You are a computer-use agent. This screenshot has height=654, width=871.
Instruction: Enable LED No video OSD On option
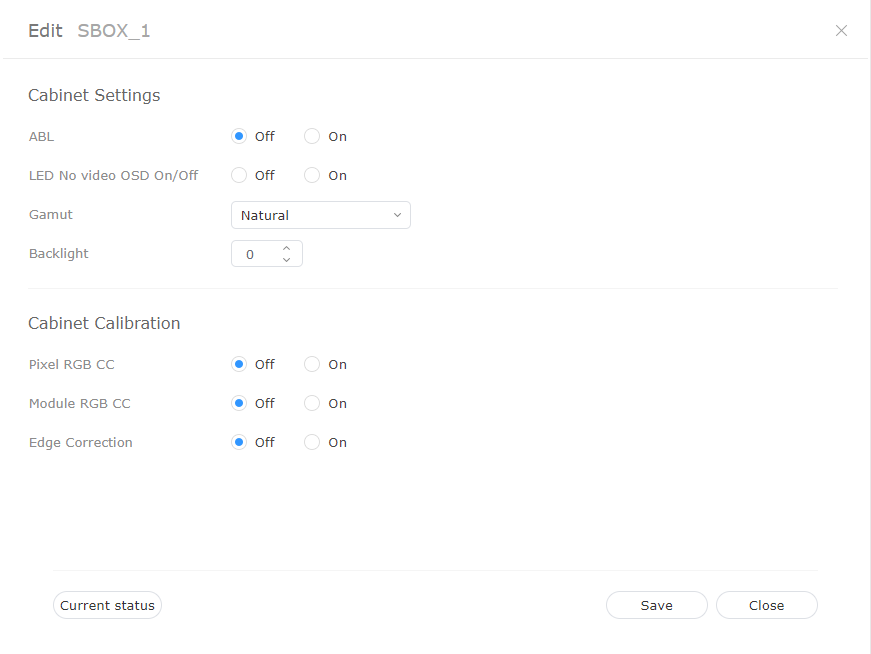pos(312,175)
